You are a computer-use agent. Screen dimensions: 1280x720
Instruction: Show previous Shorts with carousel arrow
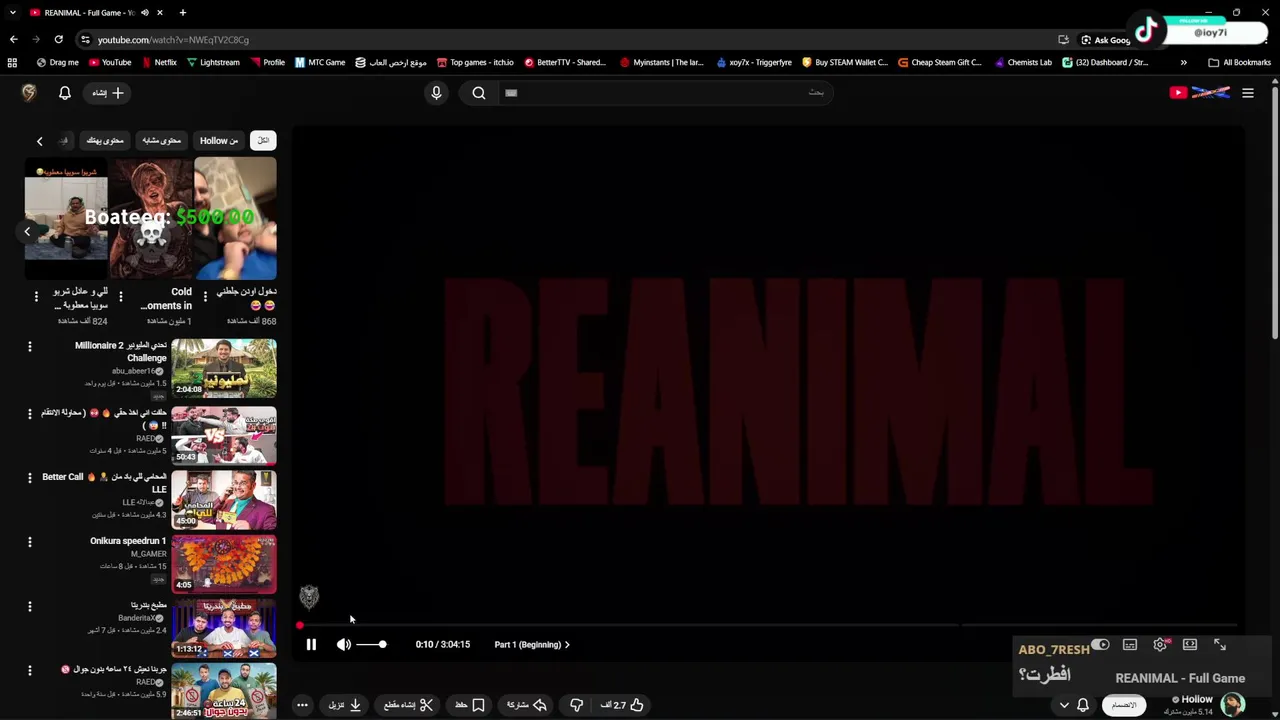pyautogui.click(x=27, y=231)
